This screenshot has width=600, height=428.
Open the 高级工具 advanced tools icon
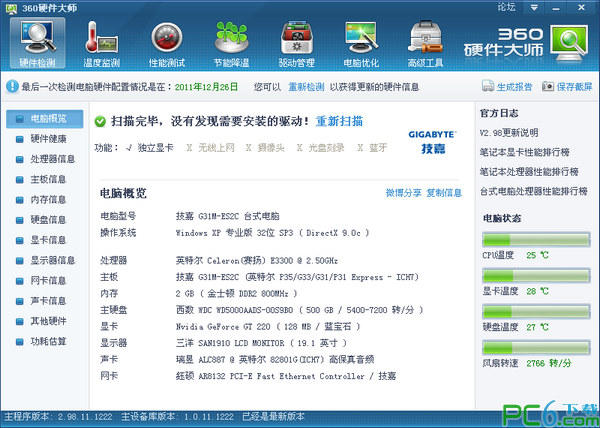click(x=425, y=43)
